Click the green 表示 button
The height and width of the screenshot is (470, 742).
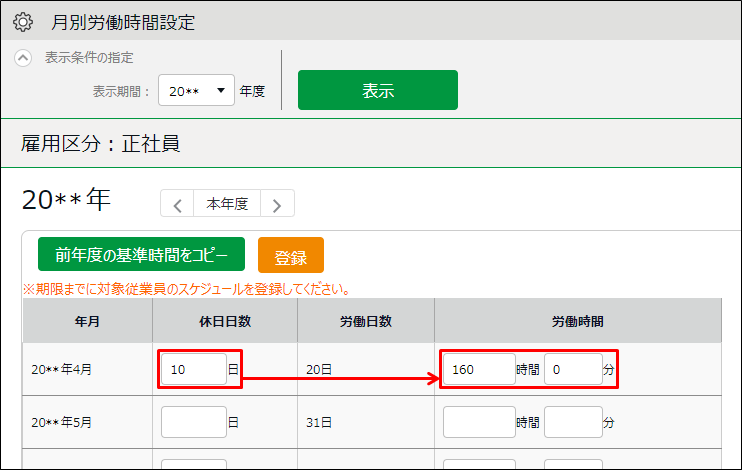(378, 90)
